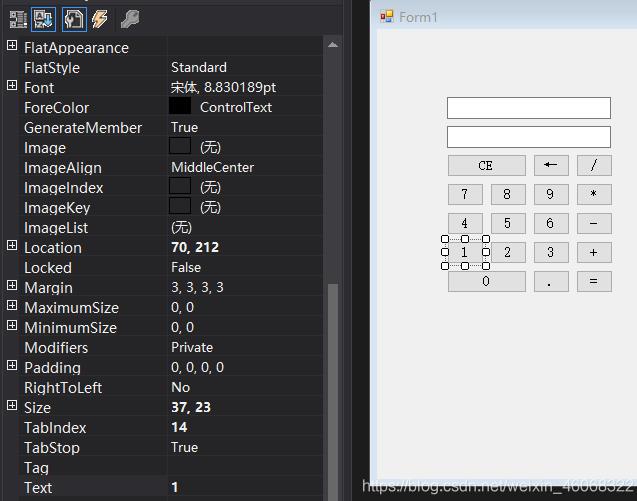Open the Property Pages wrench icon
This screenshot has width=637, height=501.
[x=130, y=19]
